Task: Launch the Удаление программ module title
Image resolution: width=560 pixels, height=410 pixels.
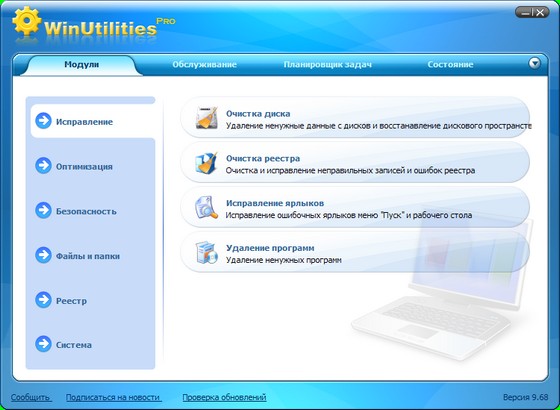Action: pos(270,248)
